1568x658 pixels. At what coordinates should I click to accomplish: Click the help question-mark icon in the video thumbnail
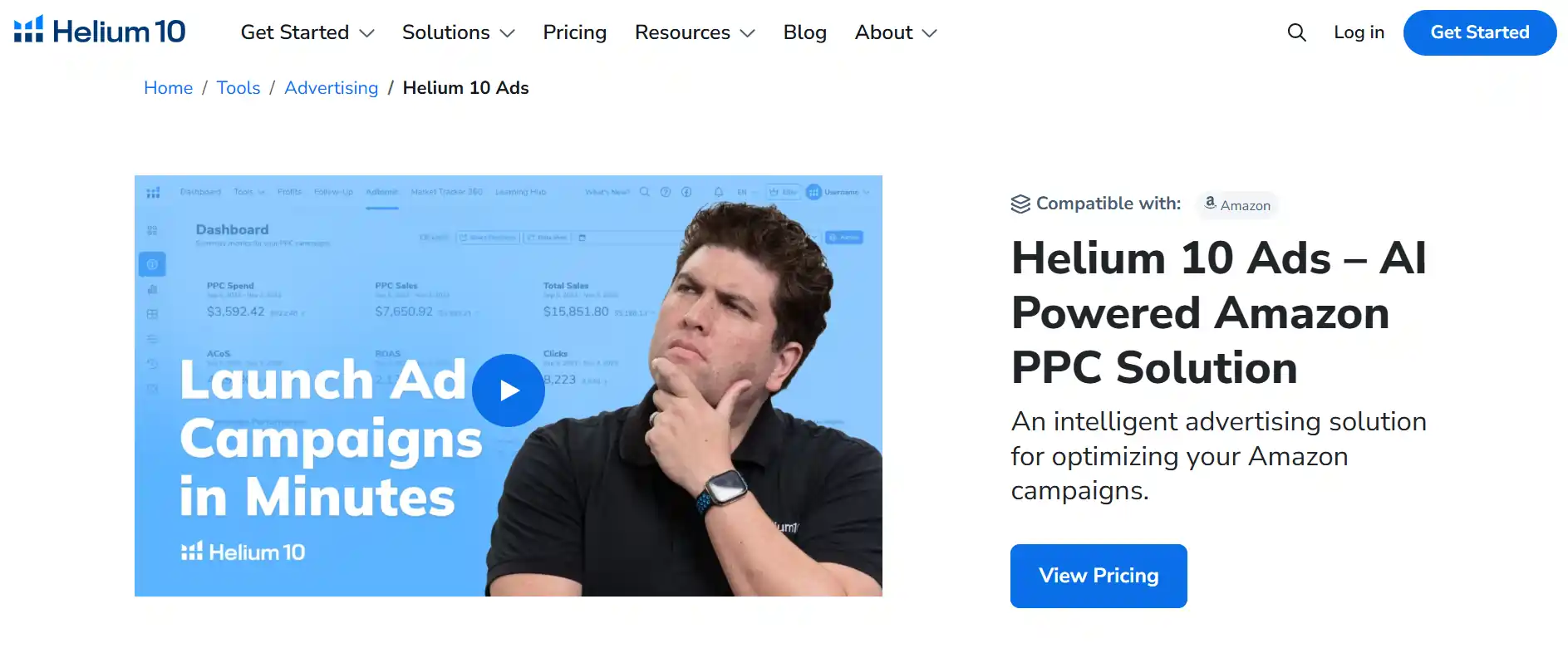click(x=665, y=192)
